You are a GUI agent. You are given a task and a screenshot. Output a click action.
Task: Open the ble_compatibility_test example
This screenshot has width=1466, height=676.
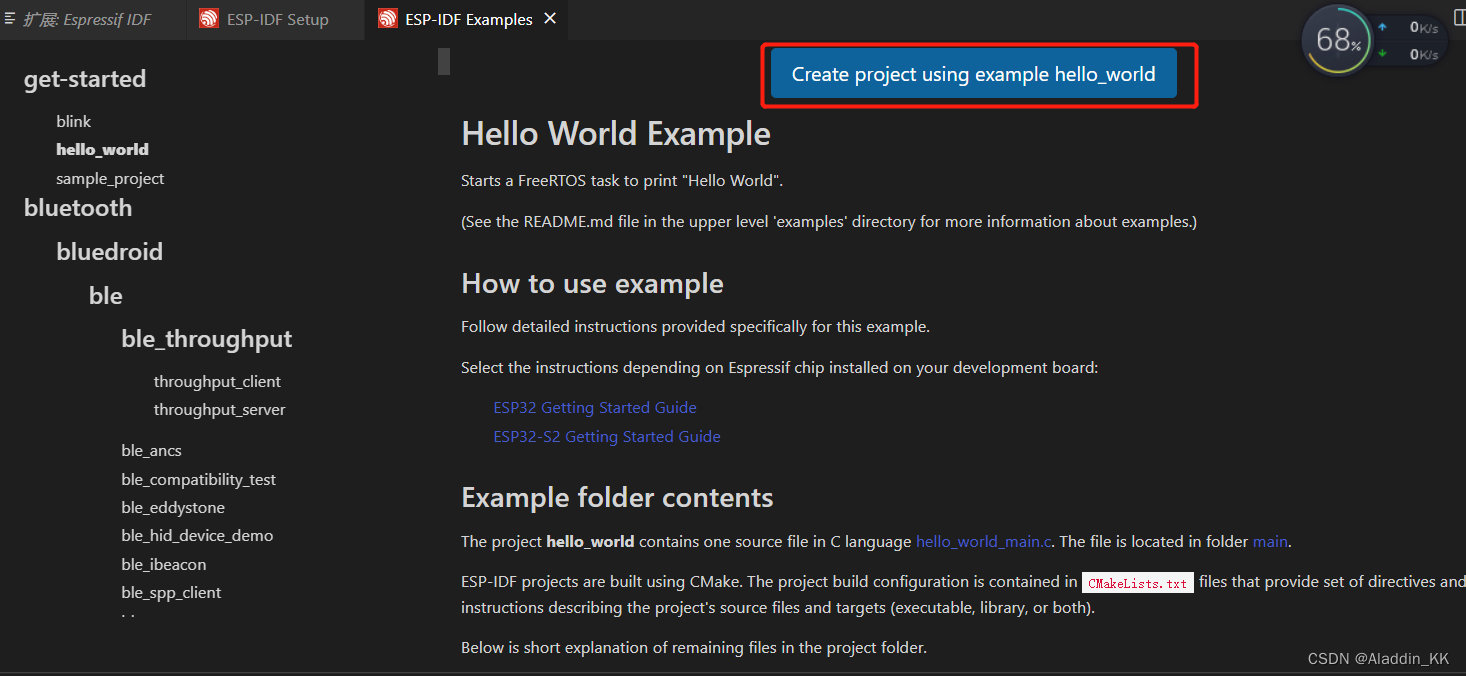(x=198, y=479)
